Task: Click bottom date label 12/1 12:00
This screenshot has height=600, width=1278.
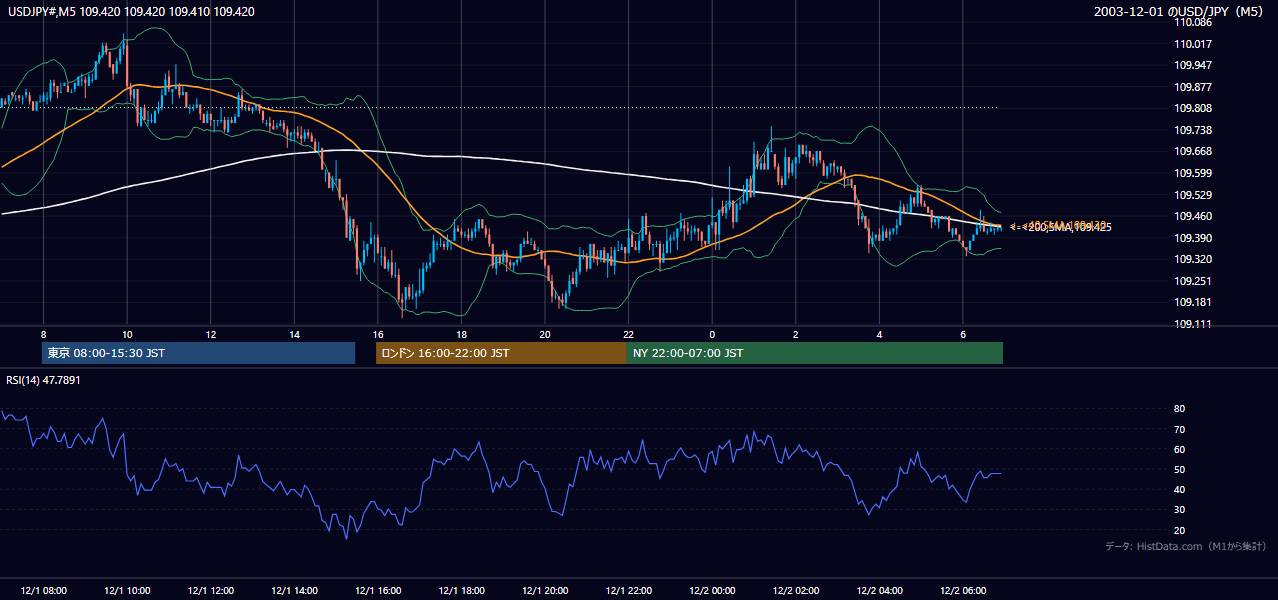Action: [211, 591]
